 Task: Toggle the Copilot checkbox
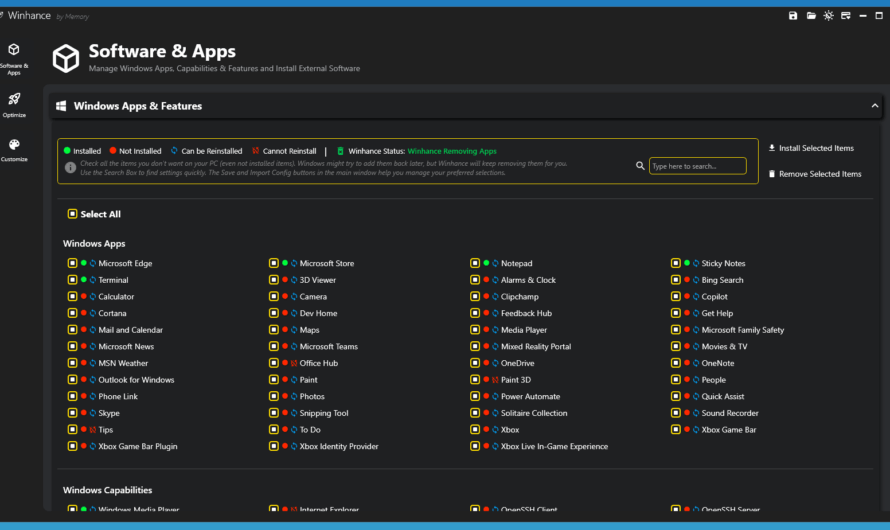click(676, 297)
